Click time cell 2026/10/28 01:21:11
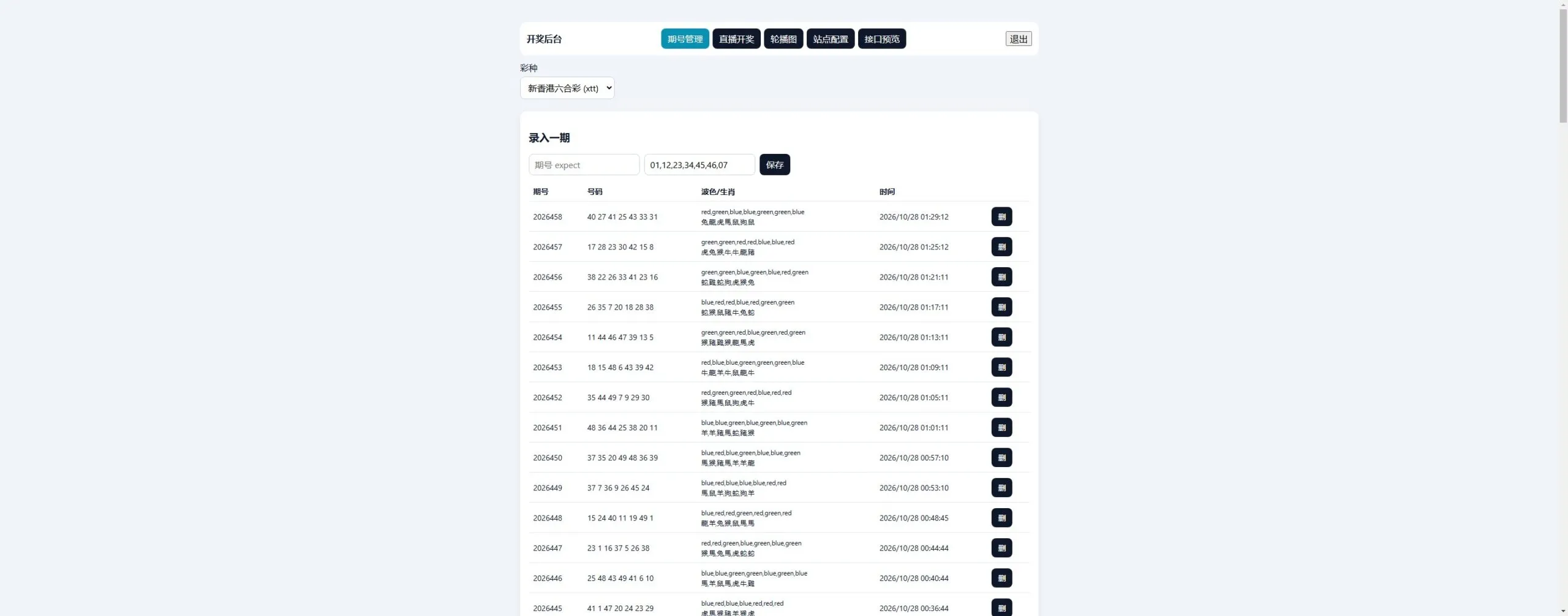The image size is (1568, 616). click(x=913, y=276)
